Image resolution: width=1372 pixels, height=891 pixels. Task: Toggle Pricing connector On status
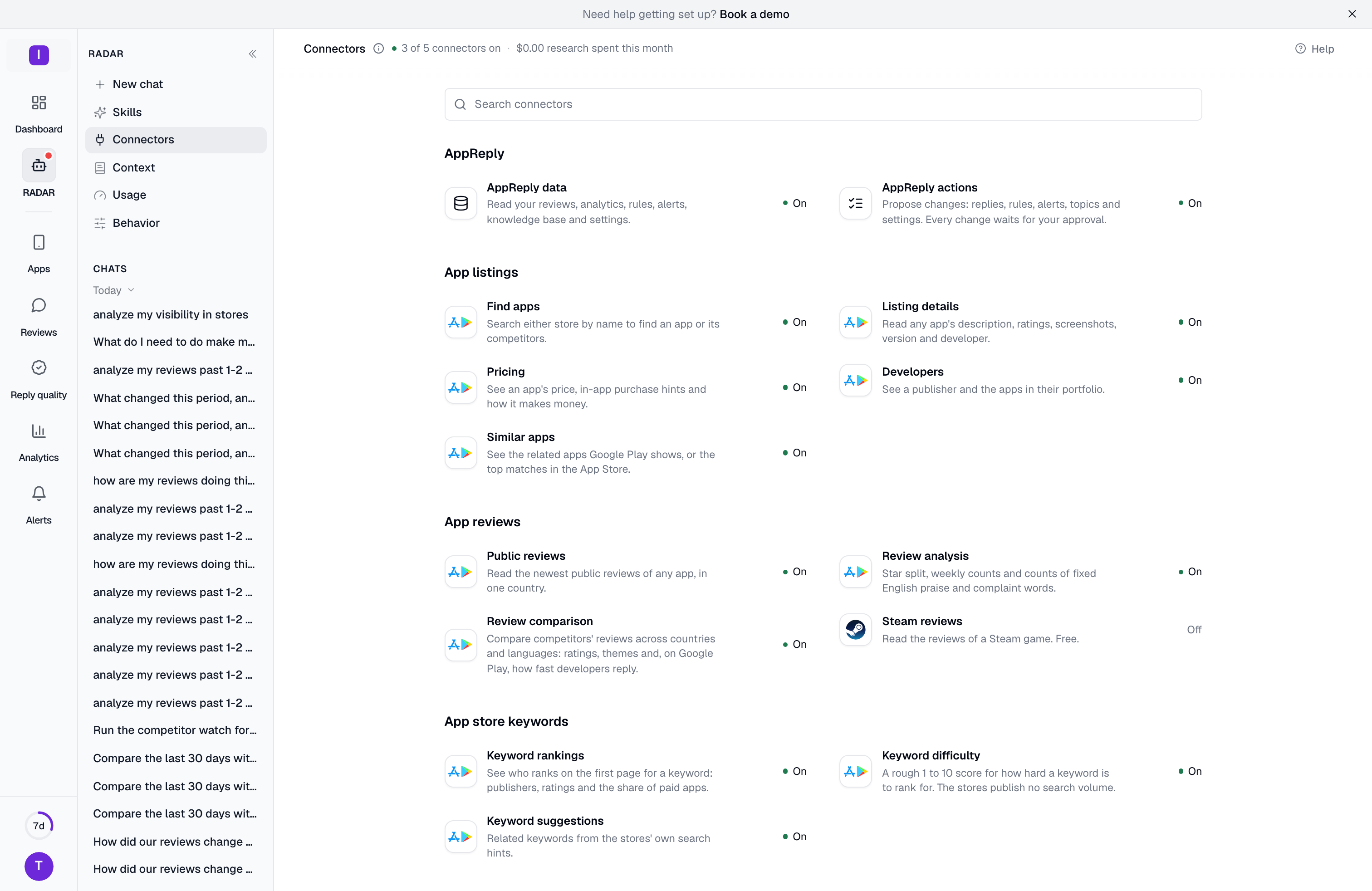click(x=794, y=388)
